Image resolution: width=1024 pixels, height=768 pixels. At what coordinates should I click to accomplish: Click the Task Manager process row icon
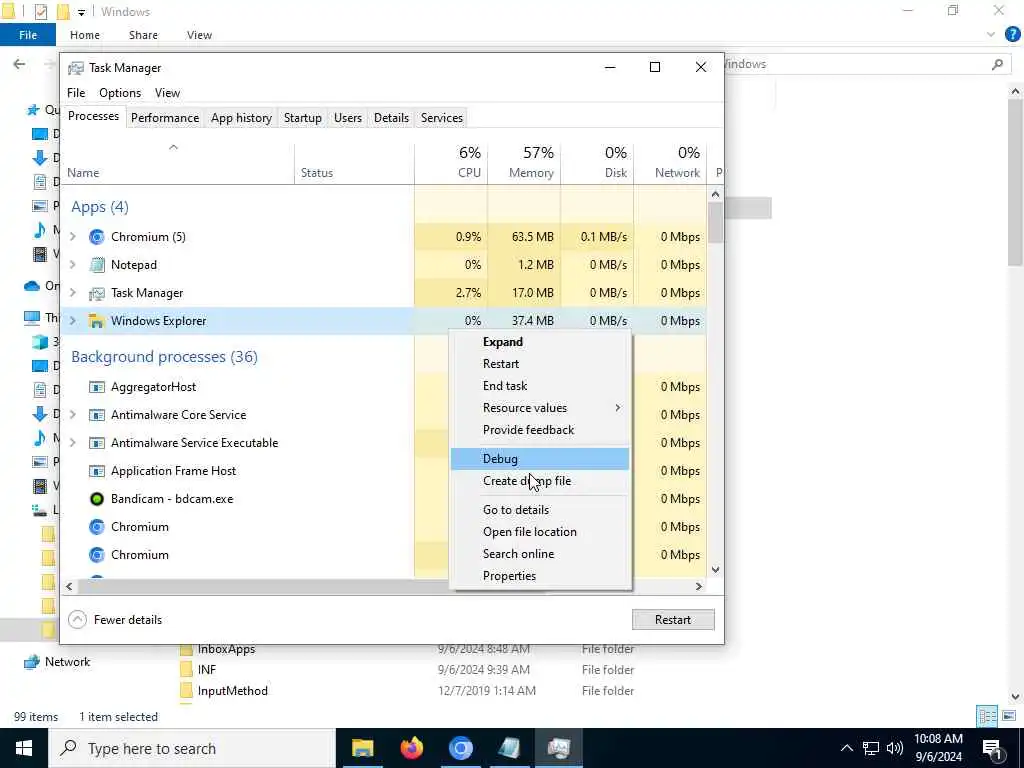97,293
